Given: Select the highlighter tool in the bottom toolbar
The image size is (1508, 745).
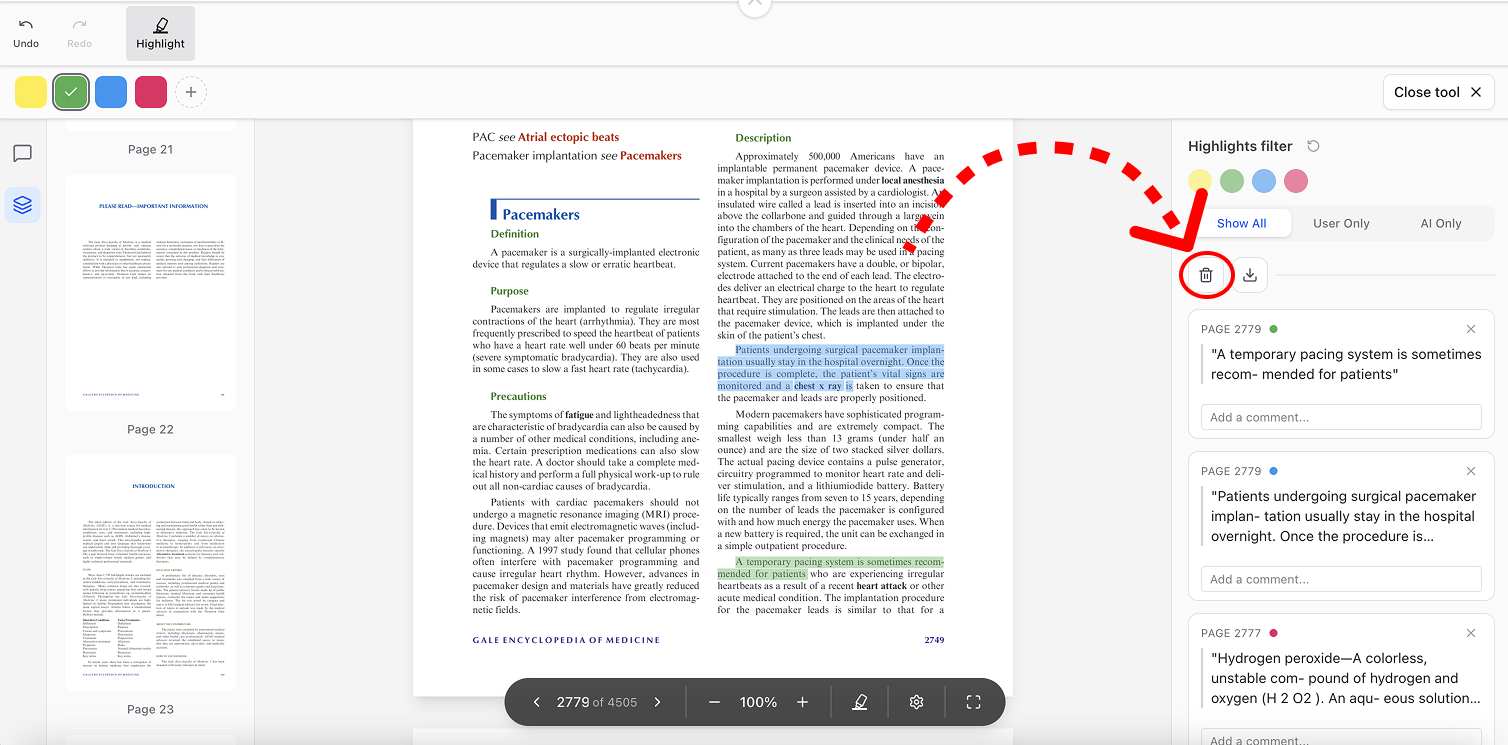Looking at the screenshot, I should pyautogui.click(x=859, y=701).
